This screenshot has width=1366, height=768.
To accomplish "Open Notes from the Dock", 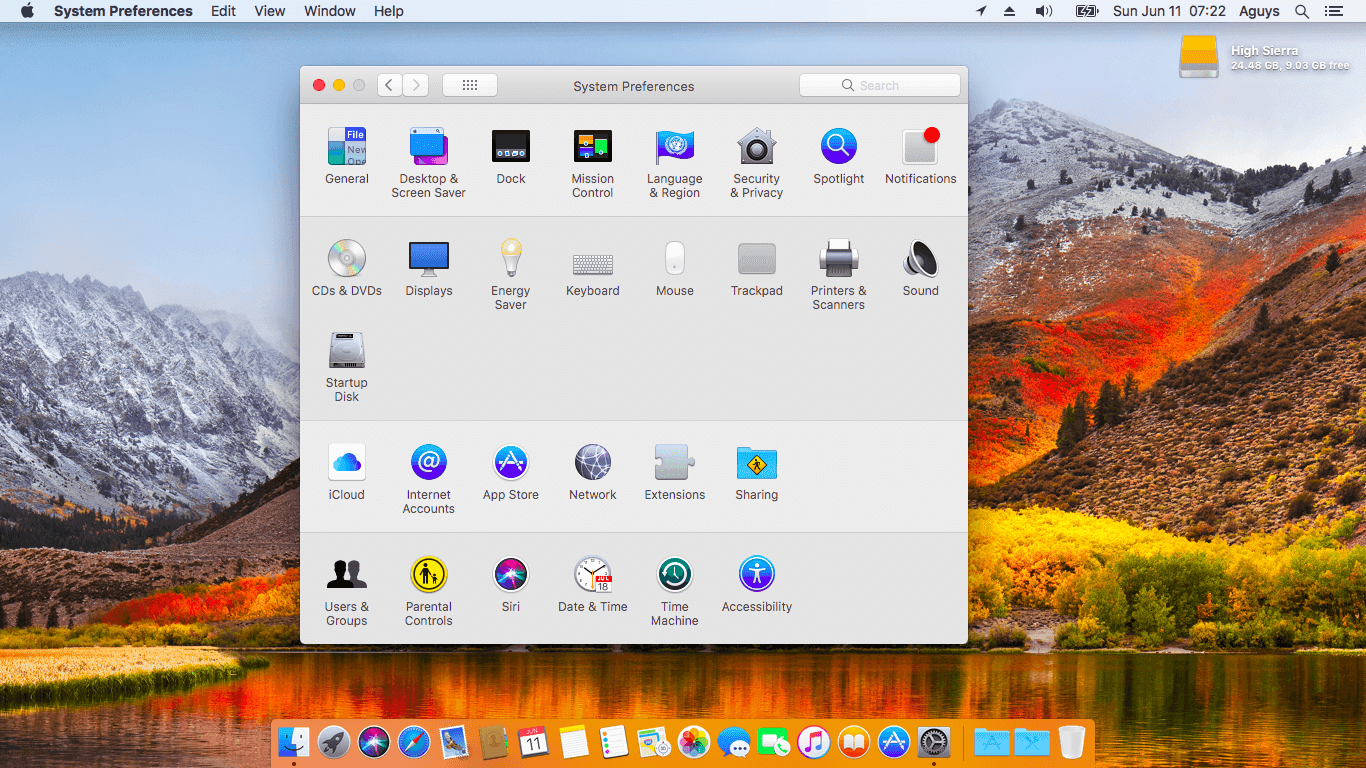I will coord(574,742).
